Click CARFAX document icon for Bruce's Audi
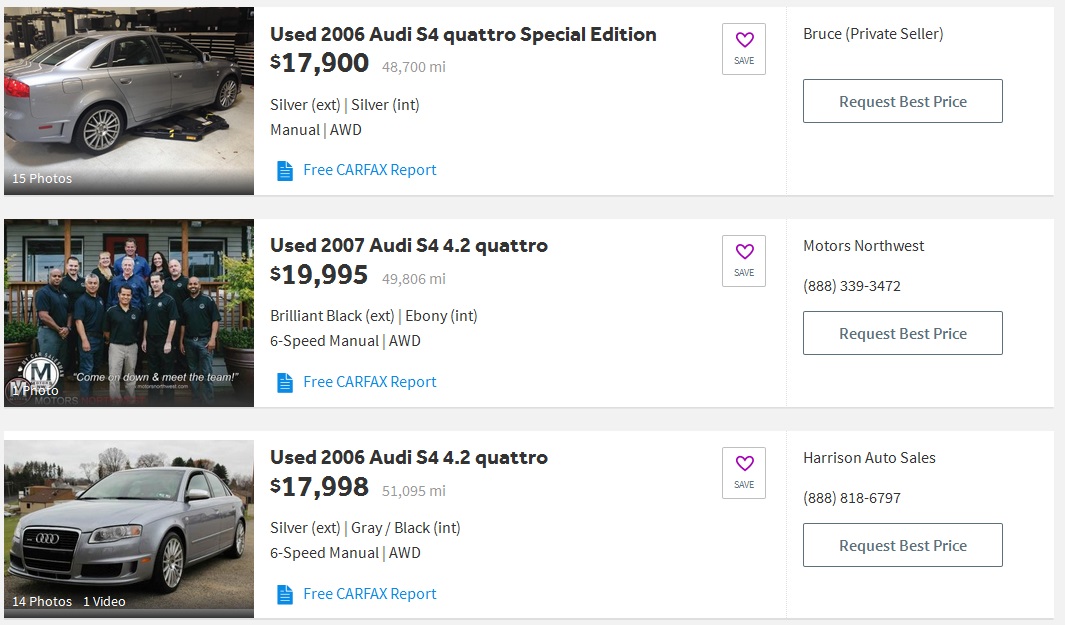The image size is (1065, 625). (285, 170)
